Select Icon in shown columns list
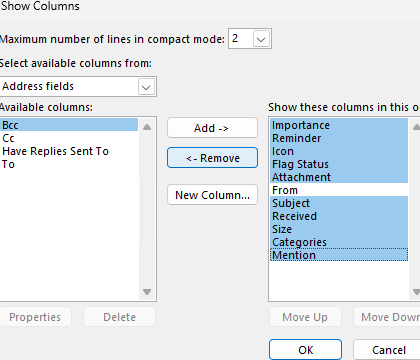Screen dimensions: 420x360 (x=339, y=151)
